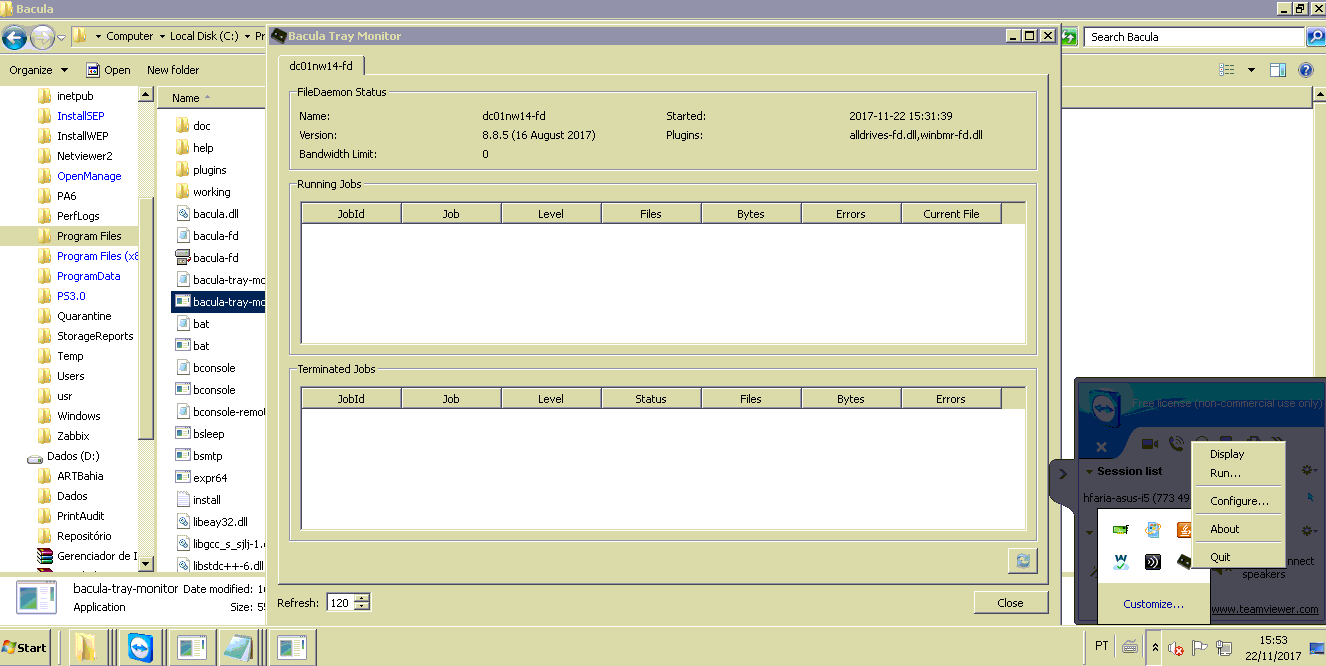Click the on-screen keyboard icon on the taskbar
The height and width of the screenshot is (666, 1326).
point(1130,647)
